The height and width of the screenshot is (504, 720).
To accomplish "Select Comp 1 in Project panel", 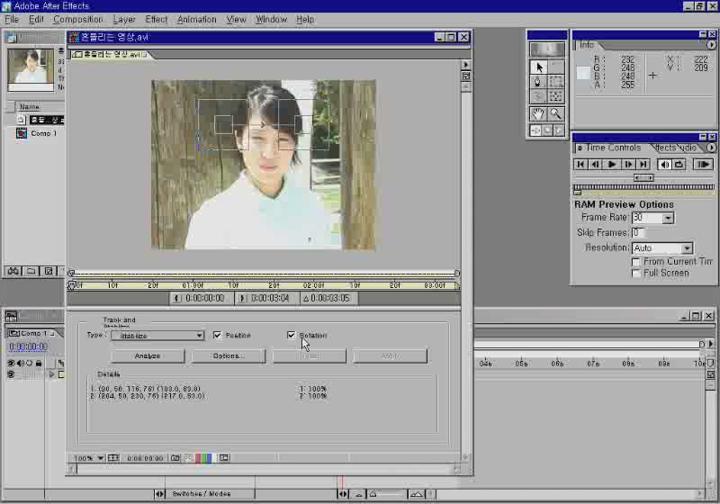I will (44, 133).
